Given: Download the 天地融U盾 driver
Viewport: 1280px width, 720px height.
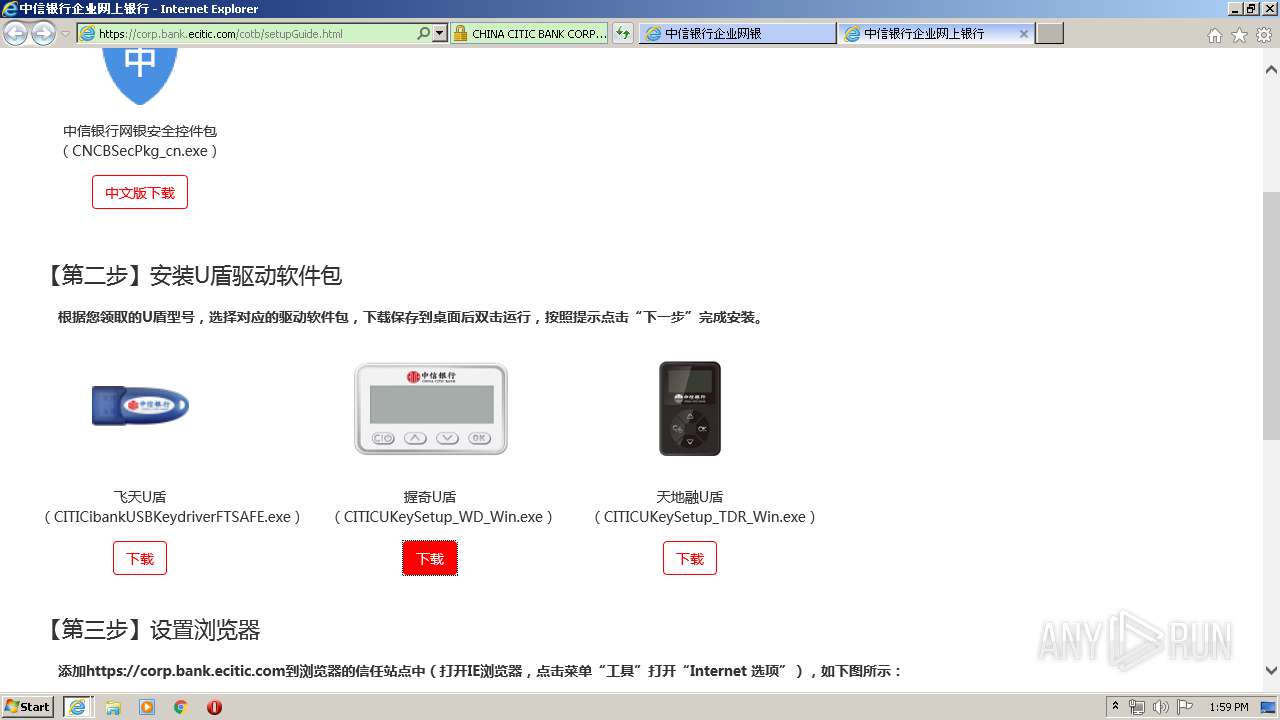Looking at the screenshot, I should click(x=690, y=559).
